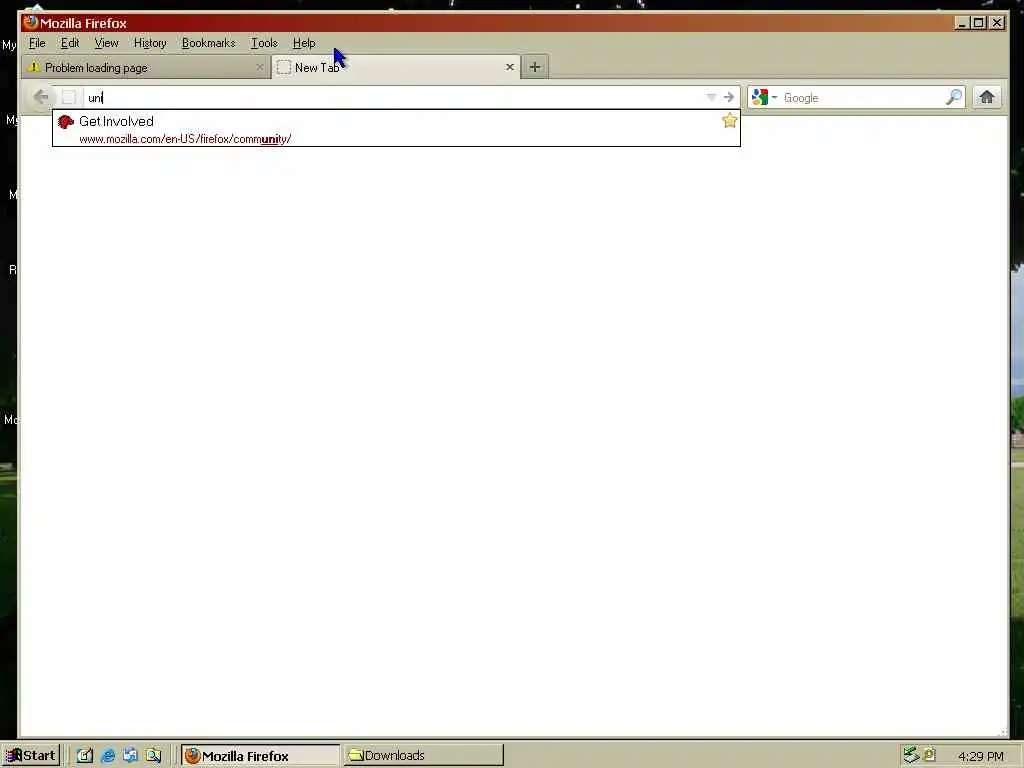The width and height of the screenshot is (1024, 768).
Task: Click the mozilla.com community URL suggestion
Action: pos(185,139)
